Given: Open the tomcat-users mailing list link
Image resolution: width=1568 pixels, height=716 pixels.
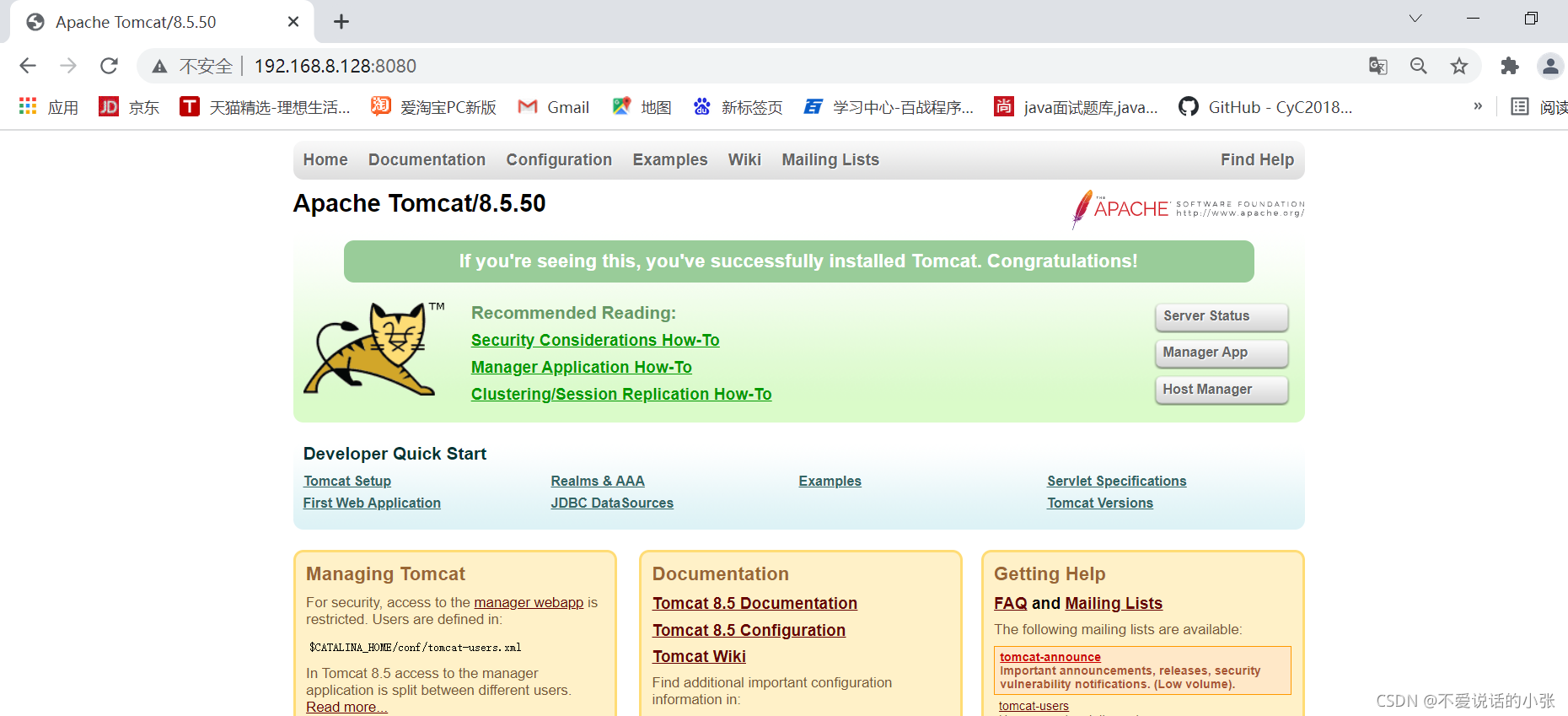Looking at the screenshot, I should pyautogui.click(x=1034, y=706).
